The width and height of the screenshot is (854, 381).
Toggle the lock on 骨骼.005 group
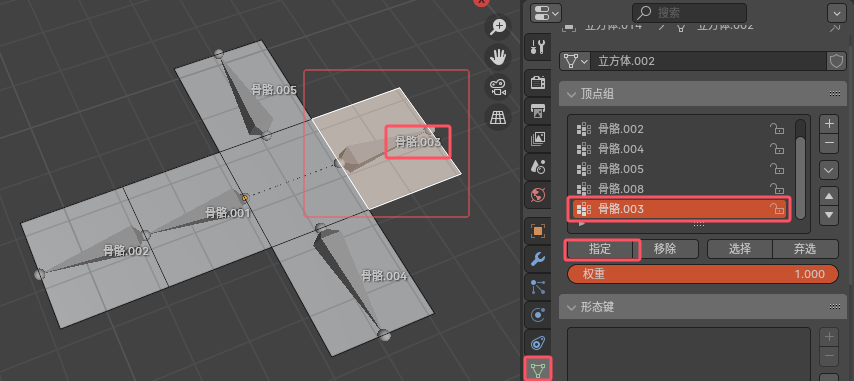(777, 169)
